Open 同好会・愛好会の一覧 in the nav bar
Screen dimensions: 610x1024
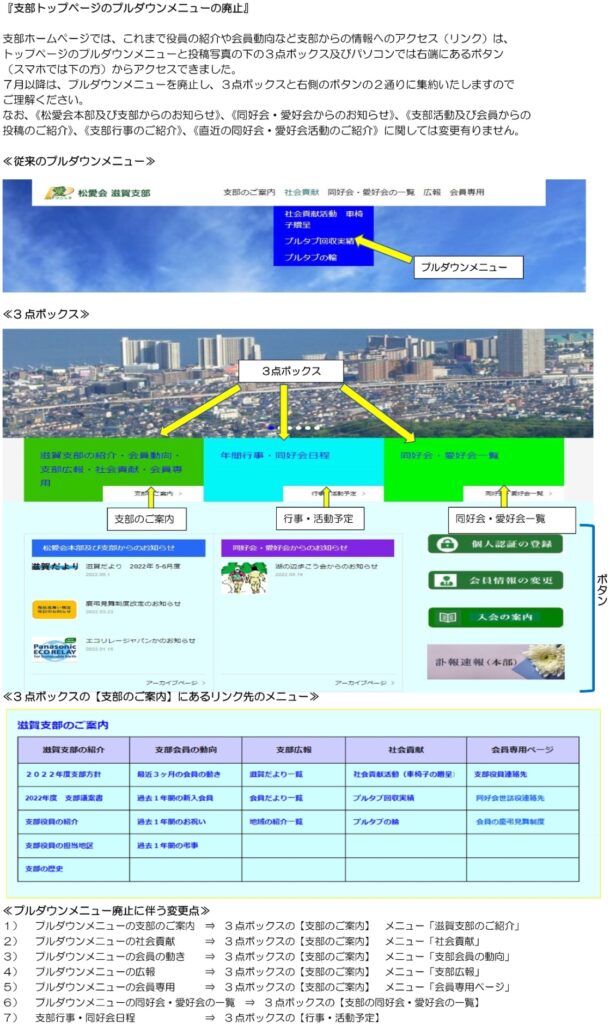[x=371, y=191]
